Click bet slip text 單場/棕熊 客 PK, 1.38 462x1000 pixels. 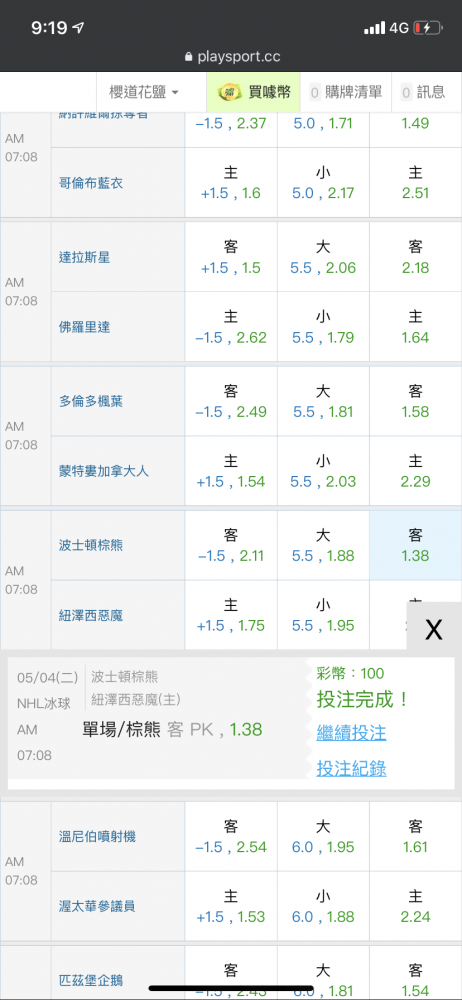(x=172, y=729)
